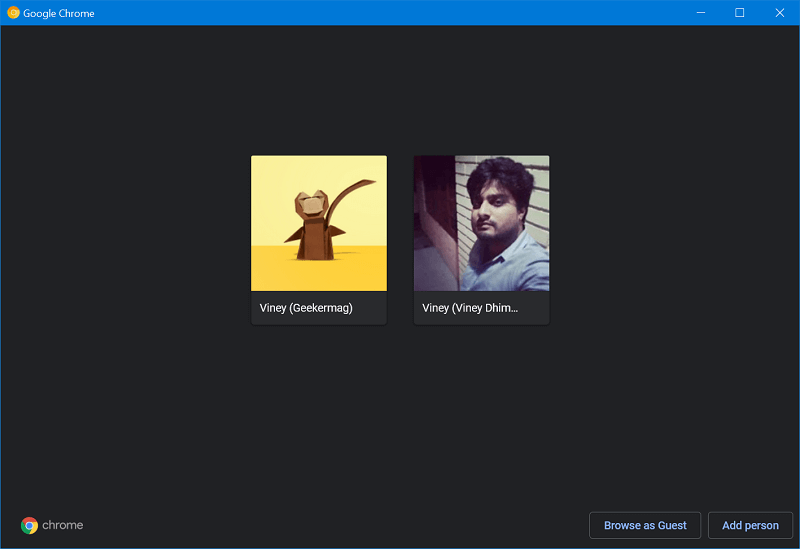The width and height of the screenshot is (800, 549).
Task: Click the Chrome logo icon at bottom left
Action: (x=30, y=525)
